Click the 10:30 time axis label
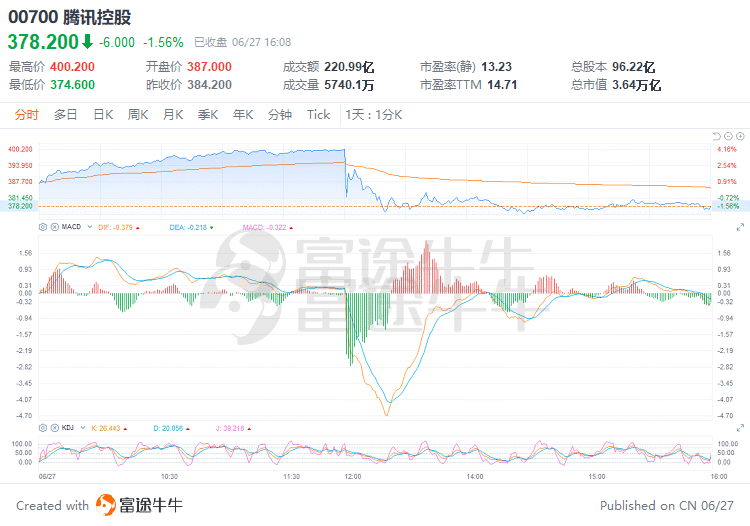The width and height of the screenshot is (750, 526). pos(169,477)
